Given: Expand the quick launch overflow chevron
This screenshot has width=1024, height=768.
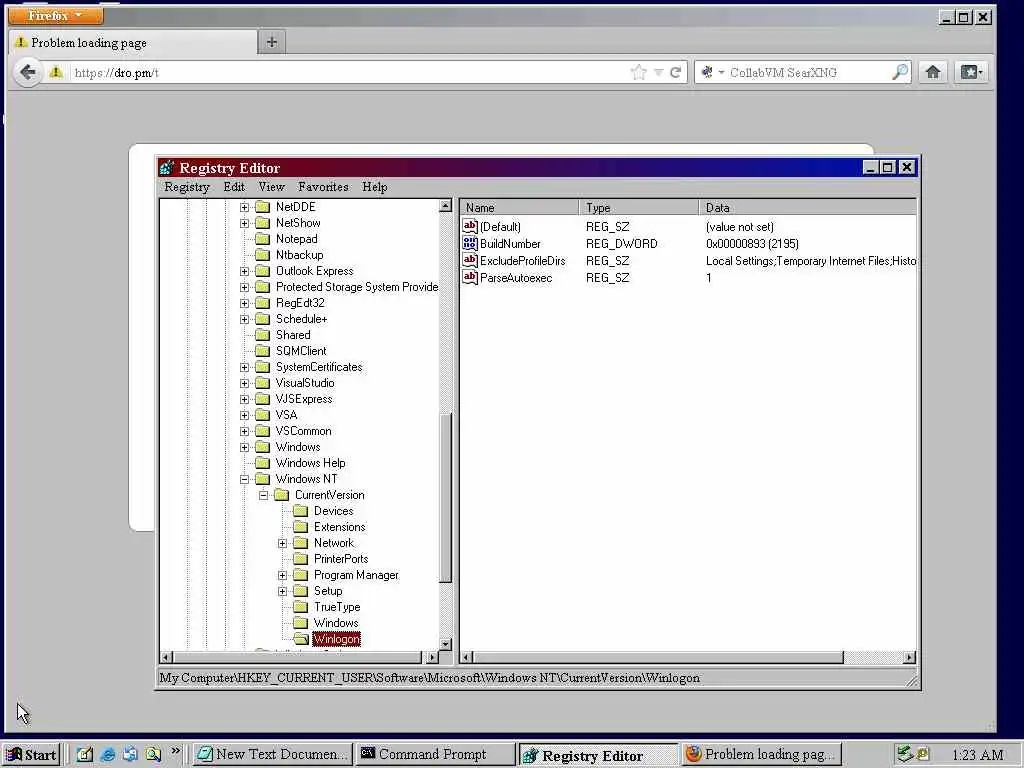Looking at the screenshot, I should [x=175, y=752].
